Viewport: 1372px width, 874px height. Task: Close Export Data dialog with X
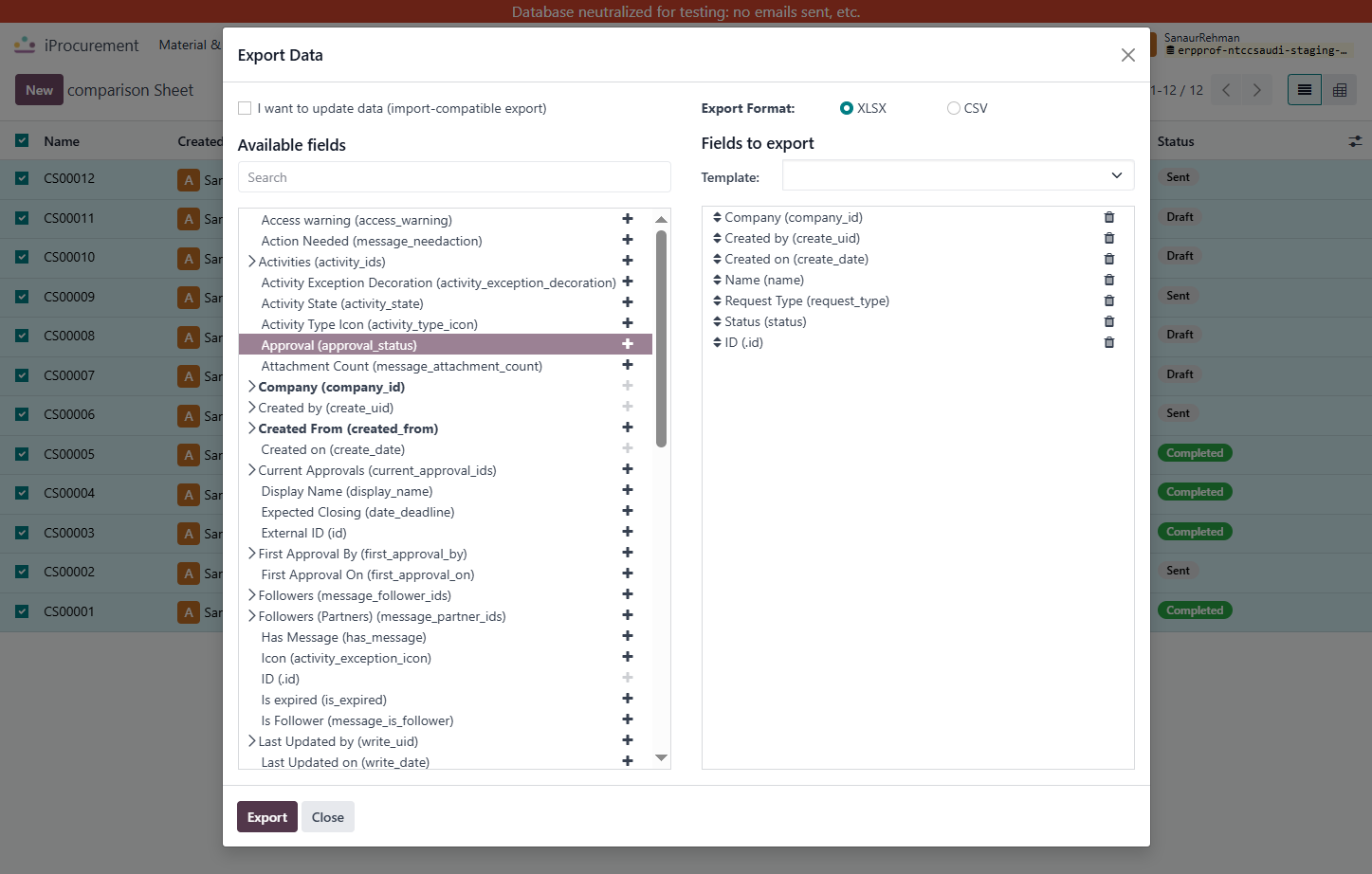coord(1127,55)
